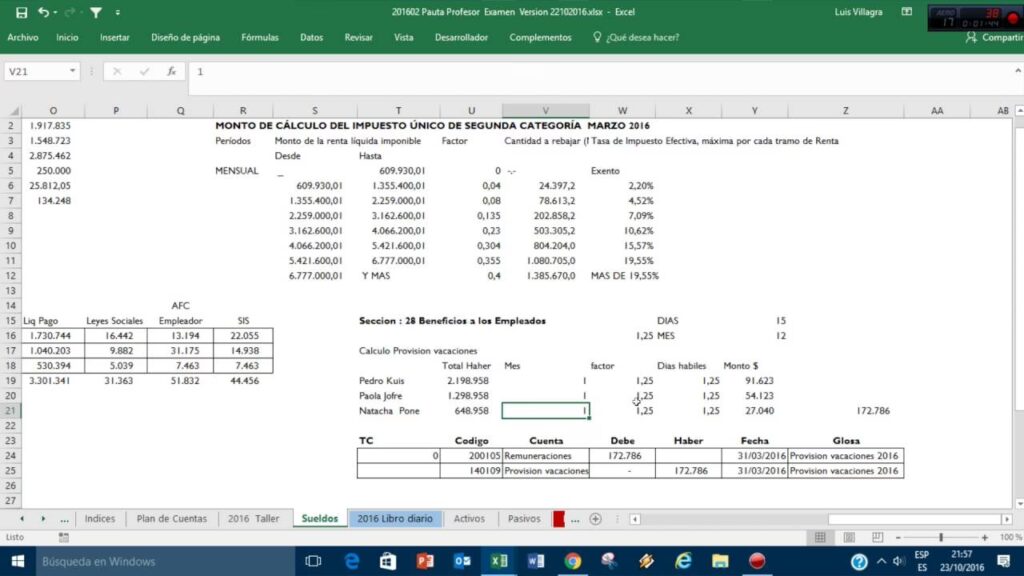Click the Undo arrow icon
Viewport: 1024px width, 576px height.
tap(43, 12)
